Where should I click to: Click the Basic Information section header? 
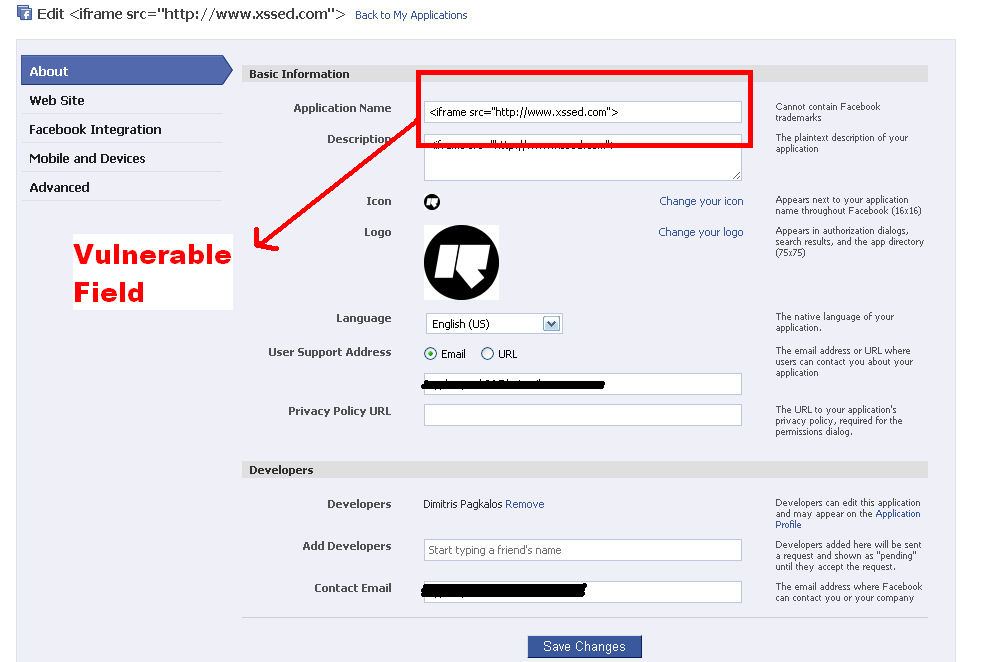click(584, 74)
